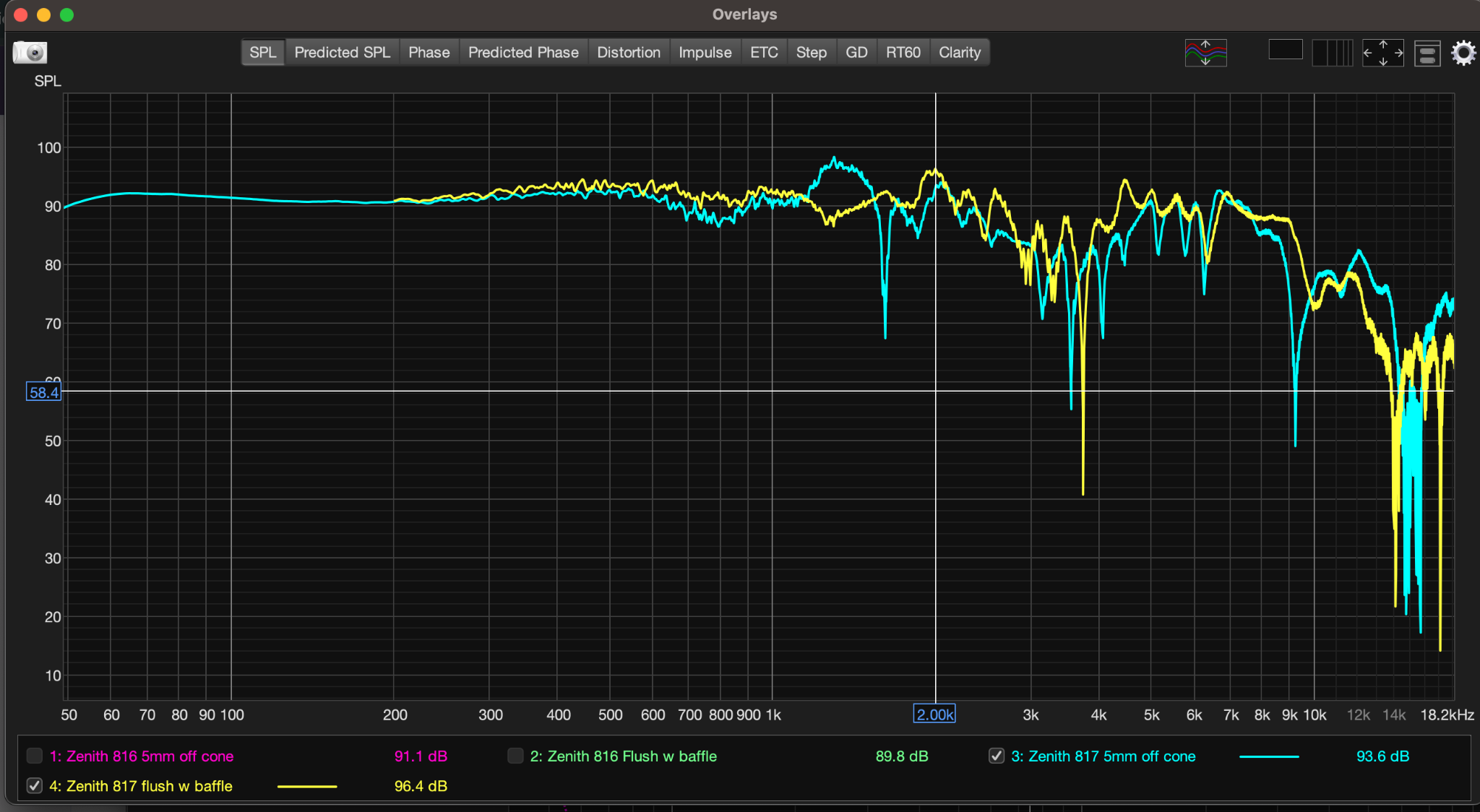The height and width of the screenshot is (812, 1480).
Task: Click the cyan line swatch for trace 3
Action: 1269,756
